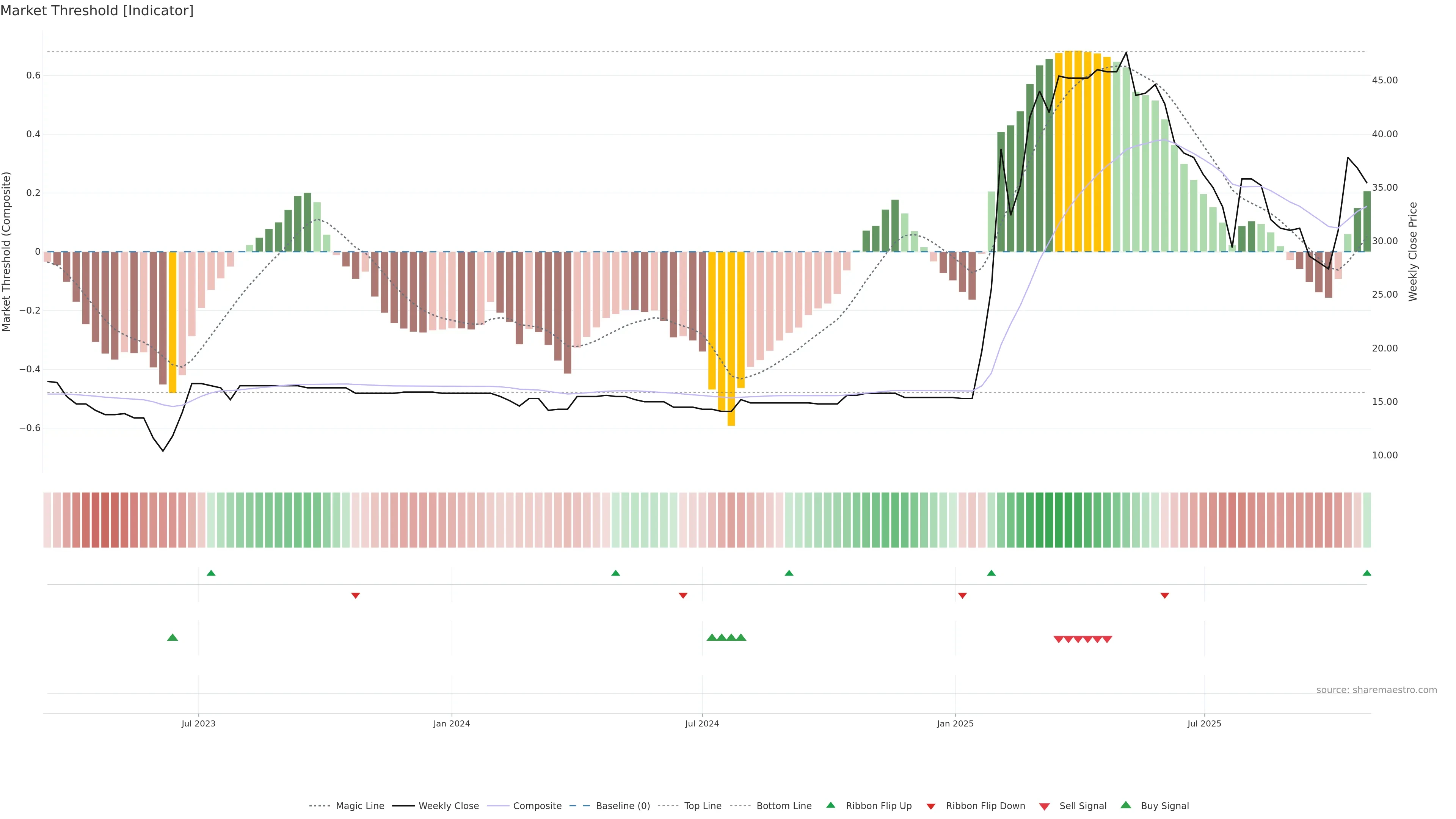Screen dimensions: 1456x819
Task: Click the chart title Market Threshold [Indicator]
Action: coord(97,11)
